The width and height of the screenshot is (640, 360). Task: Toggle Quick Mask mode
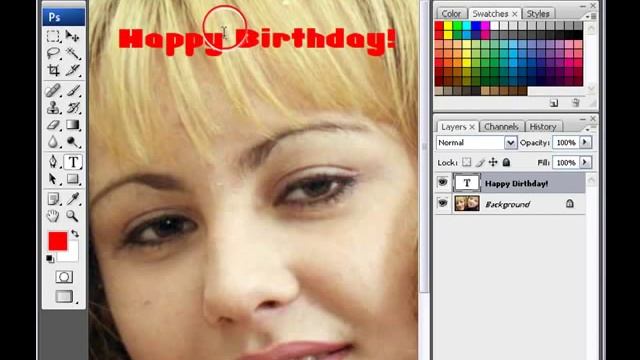[x=64, y=277]
